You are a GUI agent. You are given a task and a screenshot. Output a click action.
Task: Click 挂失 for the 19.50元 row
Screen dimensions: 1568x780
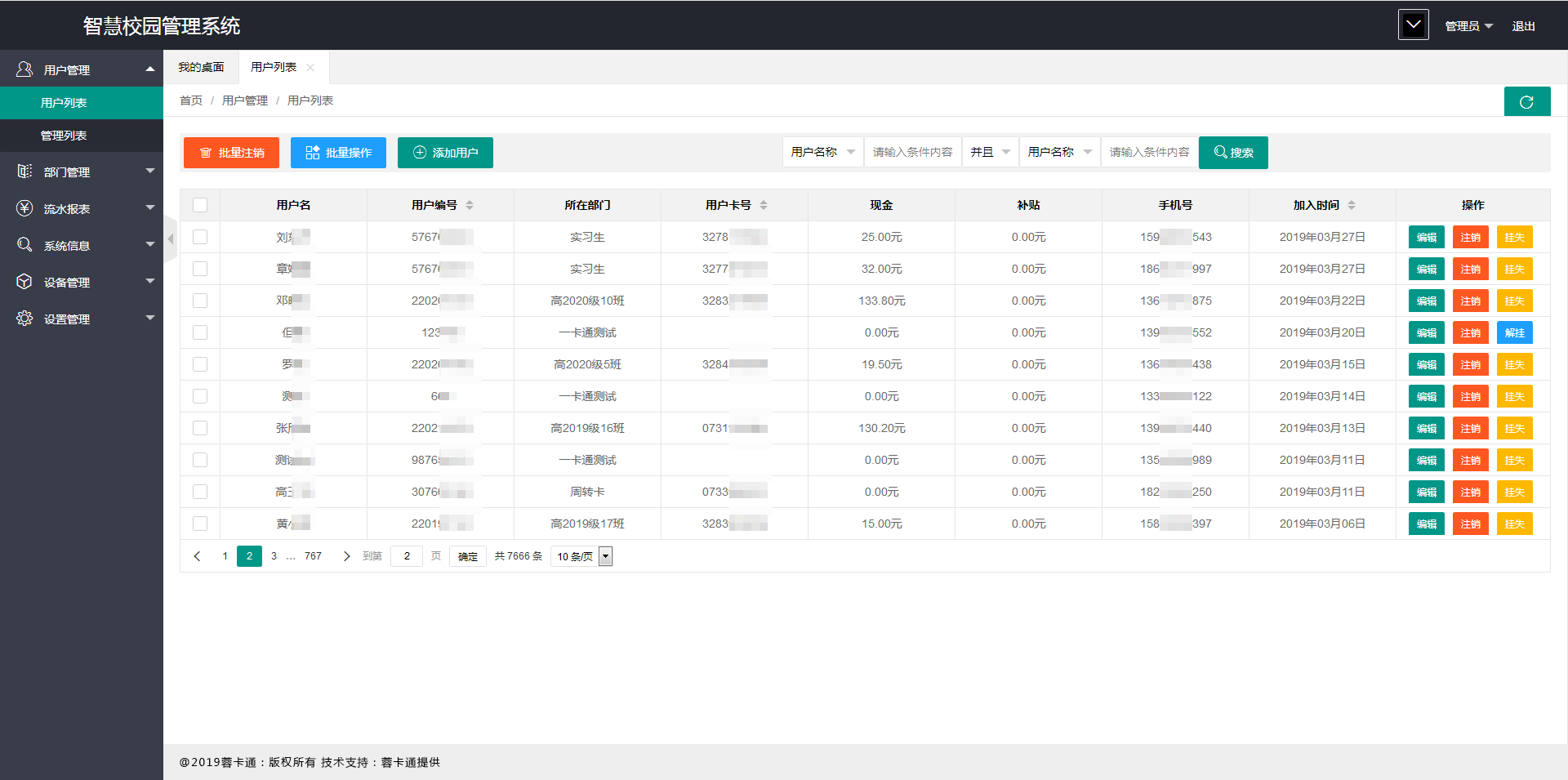1515,364
